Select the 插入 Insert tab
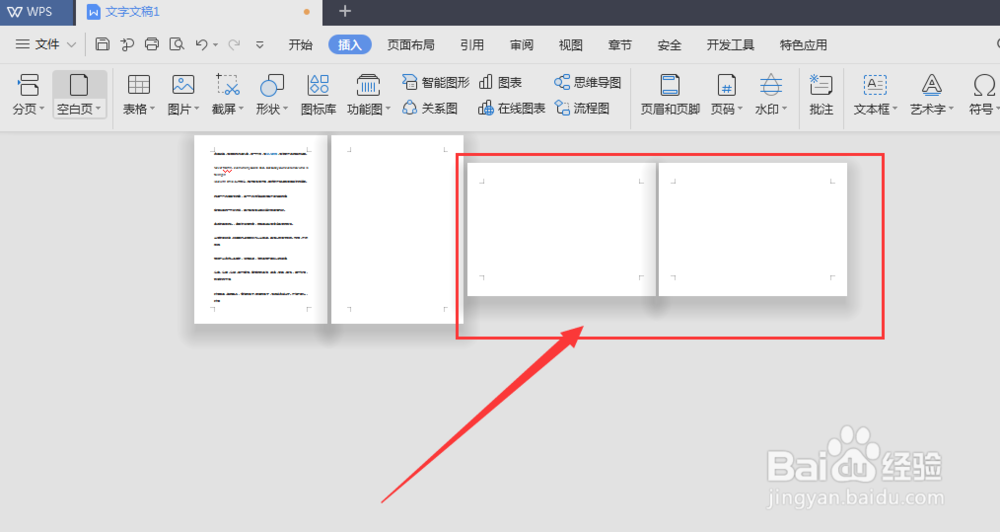The image size is (1000, 532). coord(349,45)
